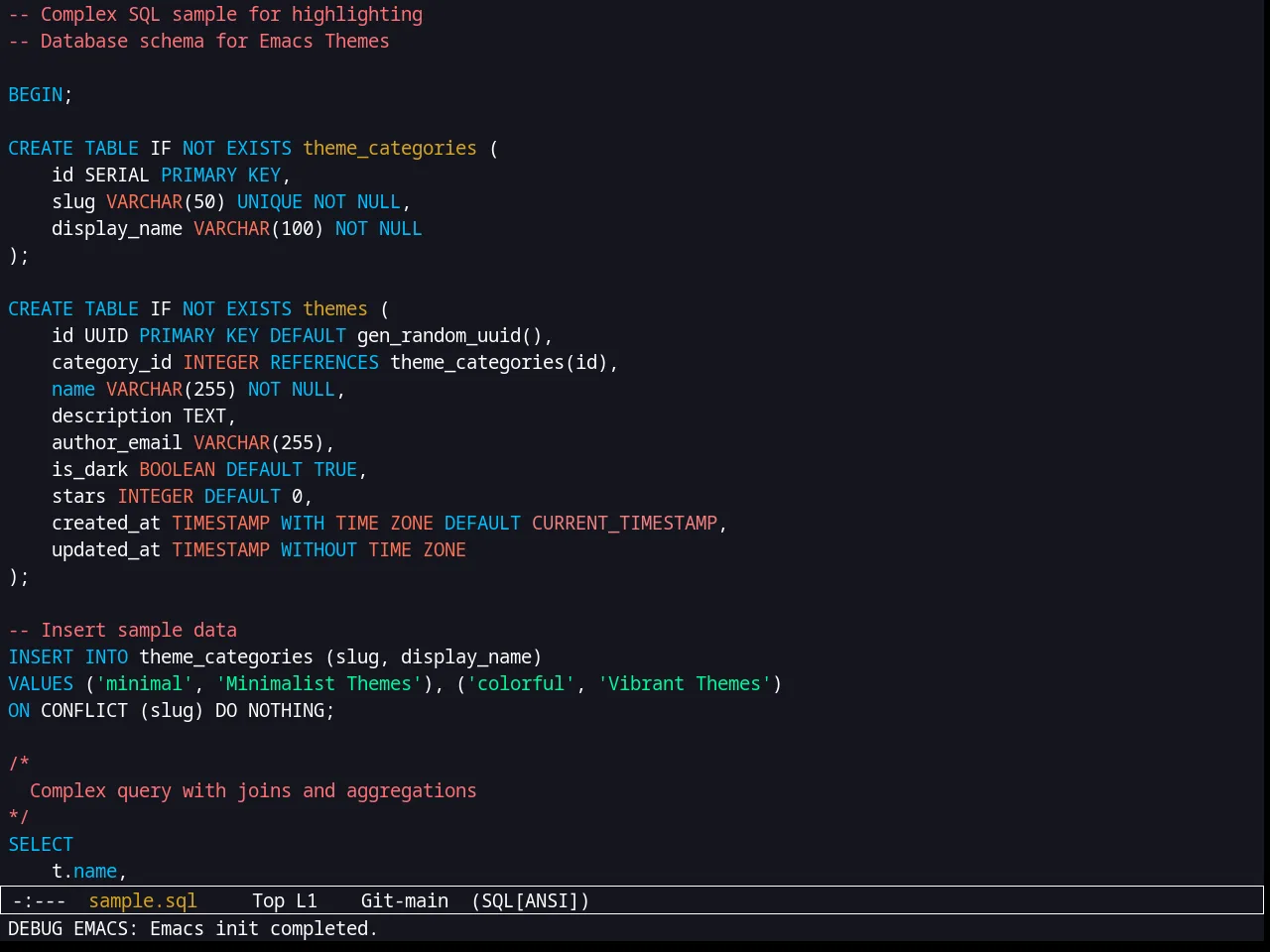Click the 'name' column on VARCHAR(255) NOT NULL line
Screen dimensions: 1270x952
pyautogui.click(x=73, y=389)
